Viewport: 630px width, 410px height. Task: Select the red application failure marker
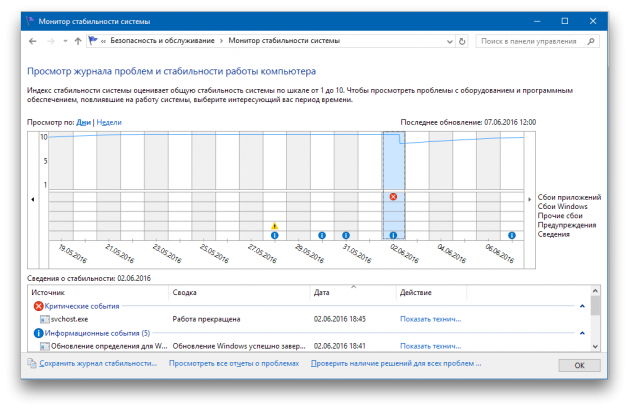tap(393, 197)
